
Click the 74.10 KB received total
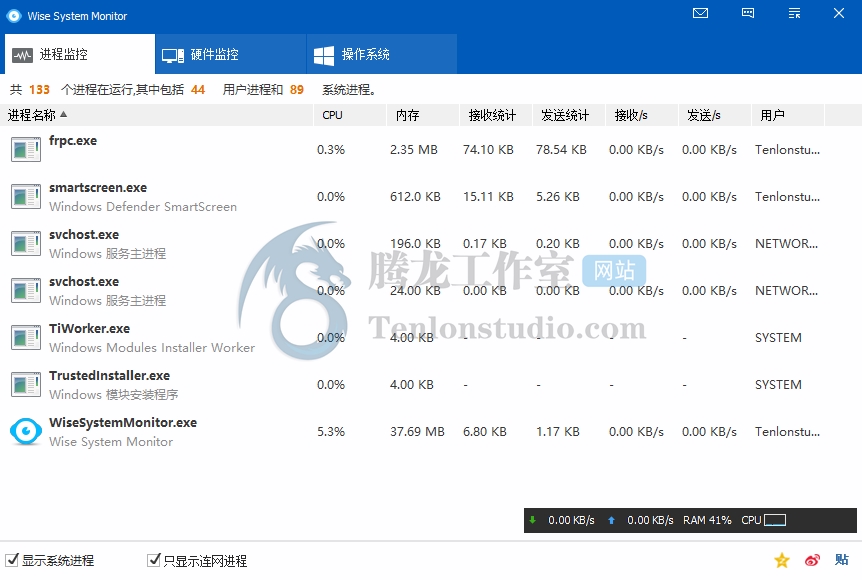point(488,150)
